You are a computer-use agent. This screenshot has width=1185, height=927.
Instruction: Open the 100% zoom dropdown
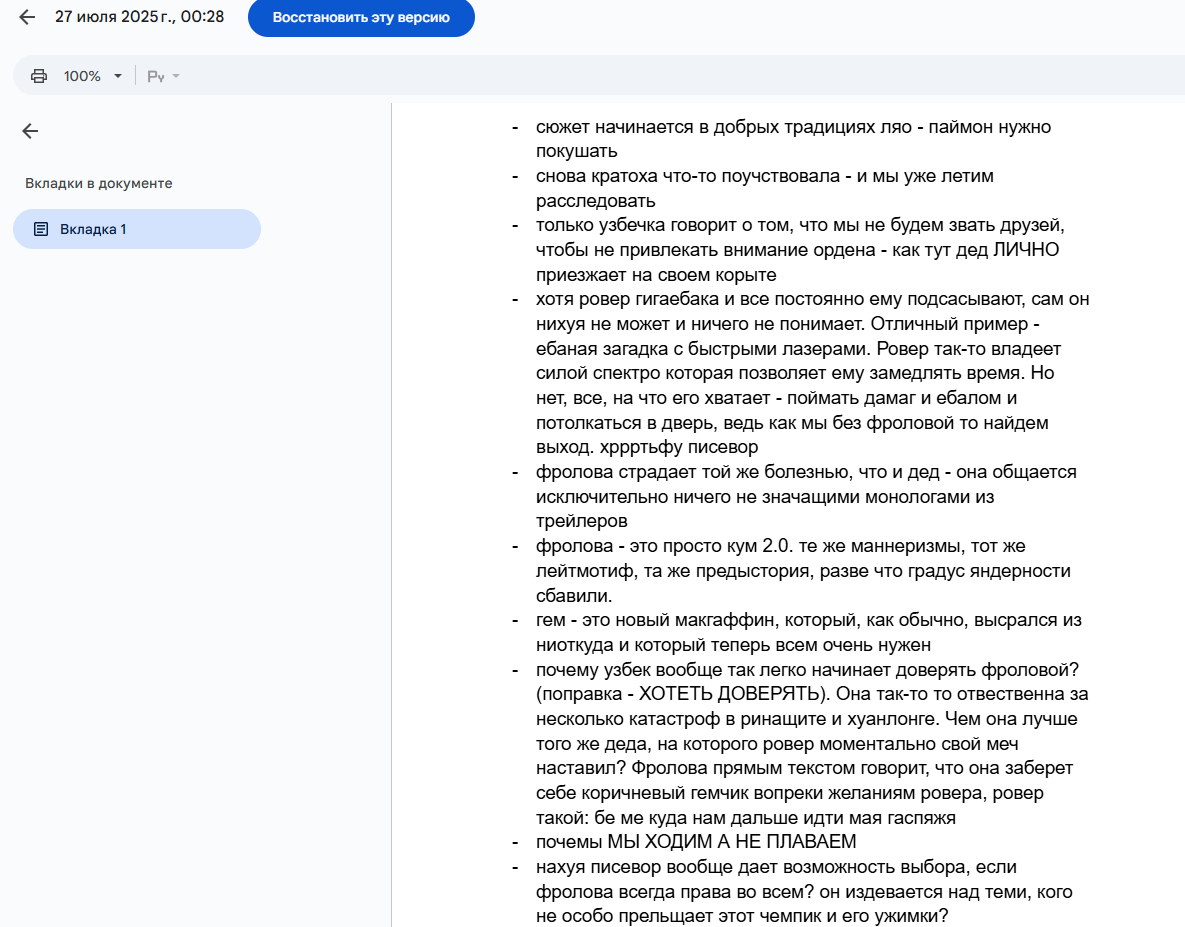(x=92, y=76)
